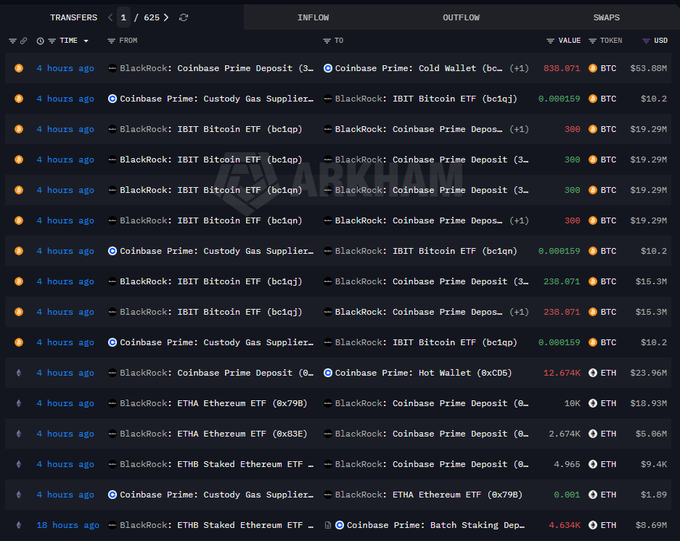Go to next transfers page arrow
The width and height of the screenshot is (680, 541).
click(166, 17)
